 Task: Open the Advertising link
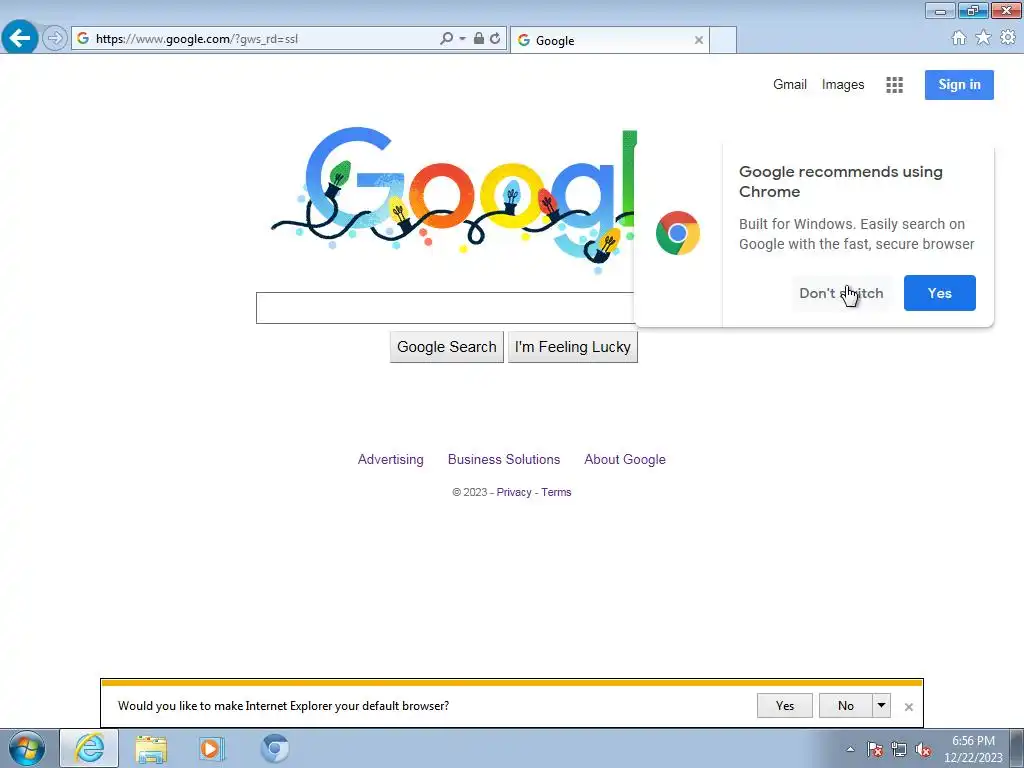pyautogui.click(x=391, y=459)
